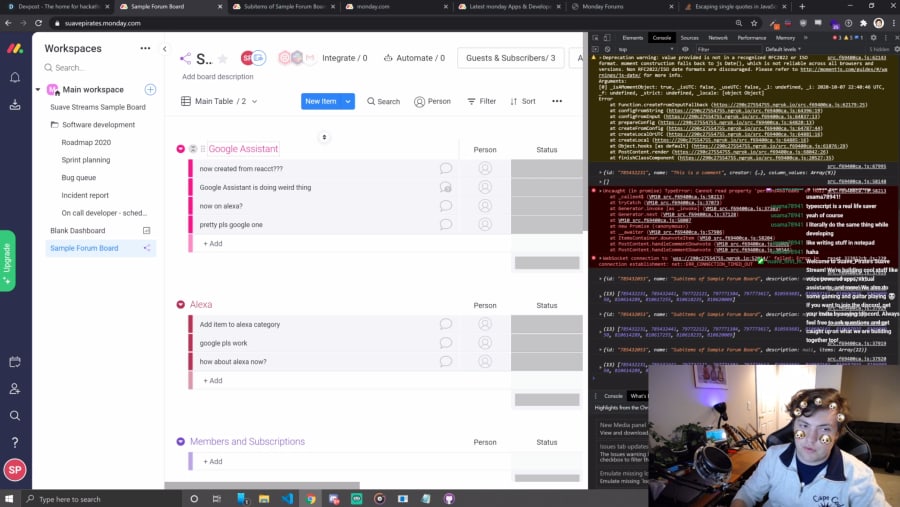Click + Add under Alexa group

click(x=212, y=381)
